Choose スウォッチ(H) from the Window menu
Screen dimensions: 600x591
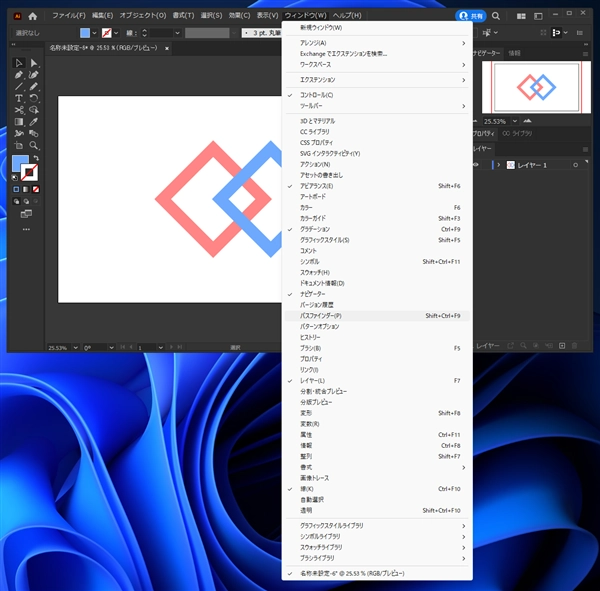pos(377,273)
